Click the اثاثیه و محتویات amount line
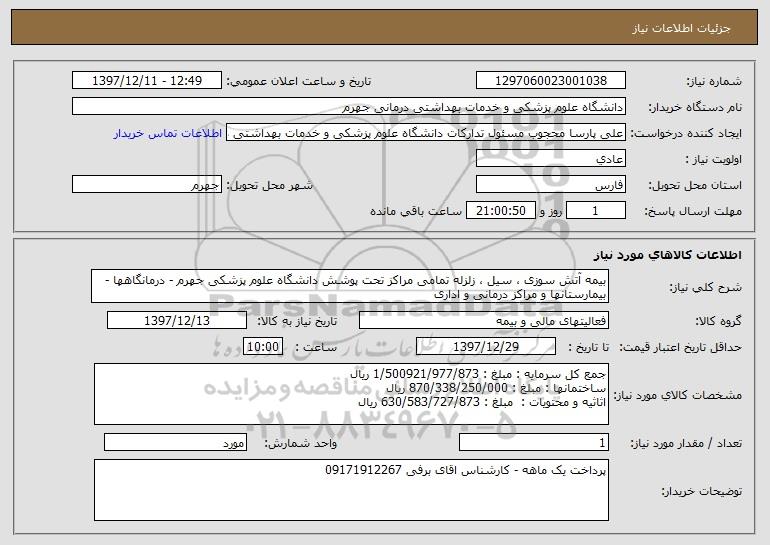 [x=483, y=402]
